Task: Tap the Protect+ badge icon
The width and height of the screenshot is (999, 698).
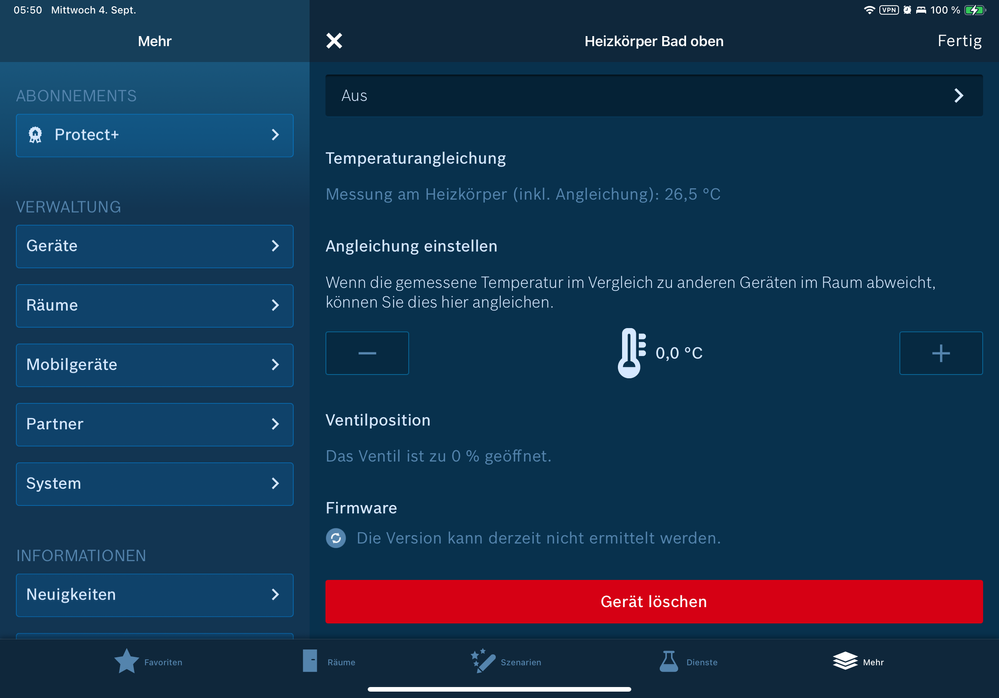Action: point(35,135)
